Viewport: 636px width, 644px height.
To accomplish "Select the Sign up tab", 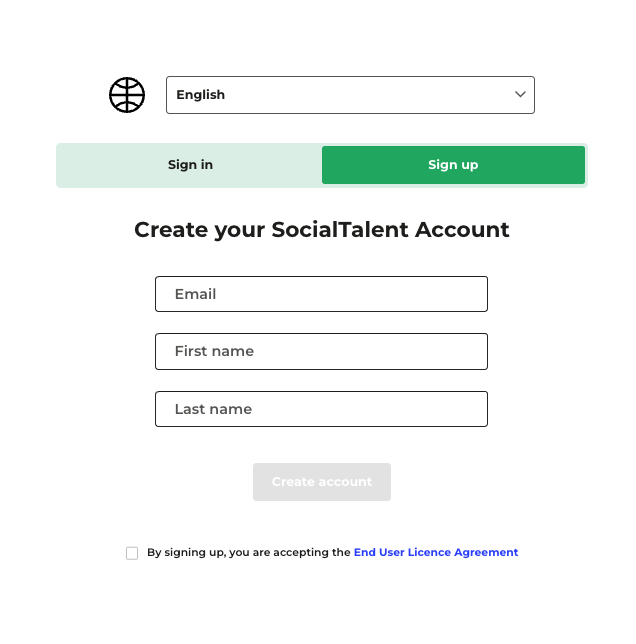I will coord(453,165).
